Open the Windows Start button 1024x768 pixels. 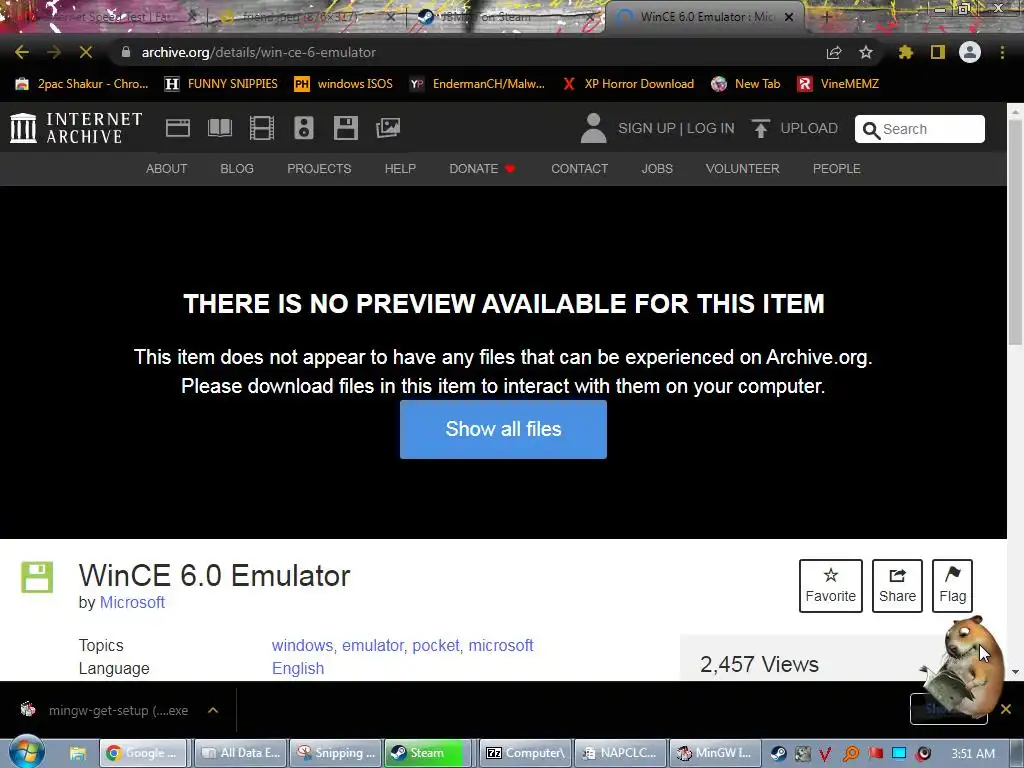coord(26,752)
